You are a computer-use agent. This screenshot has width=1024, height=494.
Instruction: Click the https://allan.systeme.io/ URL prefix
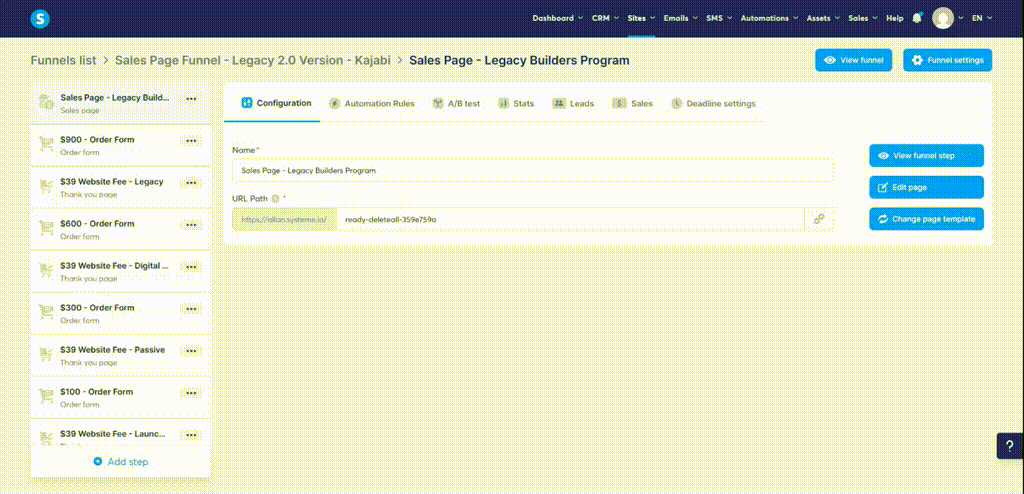[x=285, y=220]
